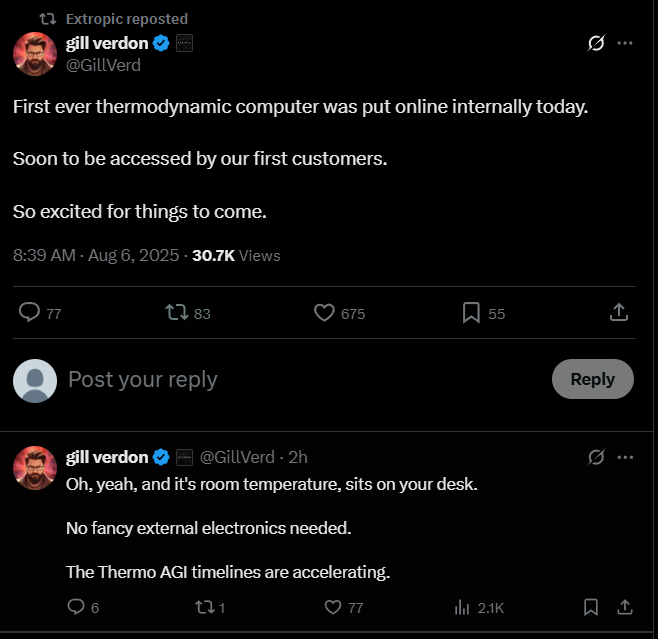Bookmark the follow-up reply post

pos(591,607)
